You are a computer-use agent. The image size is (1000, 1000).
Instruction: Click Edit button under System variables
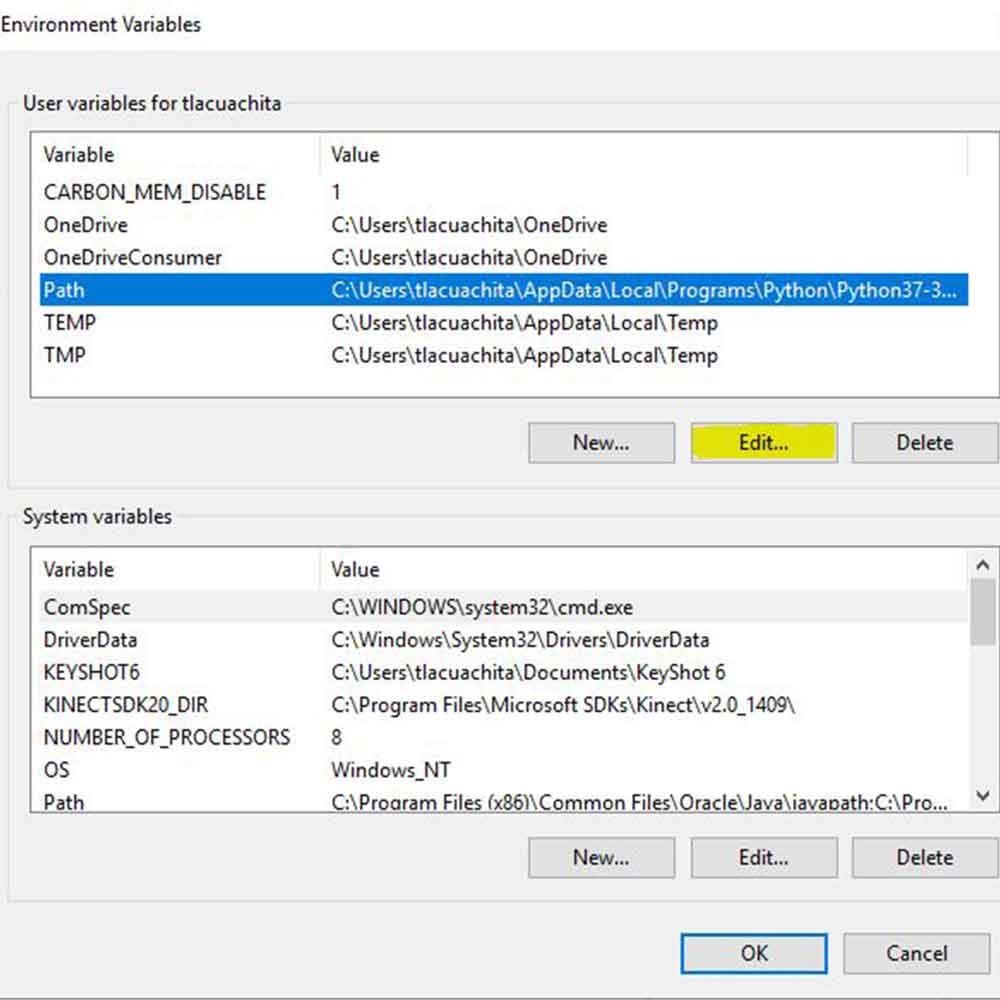[763, 857]
